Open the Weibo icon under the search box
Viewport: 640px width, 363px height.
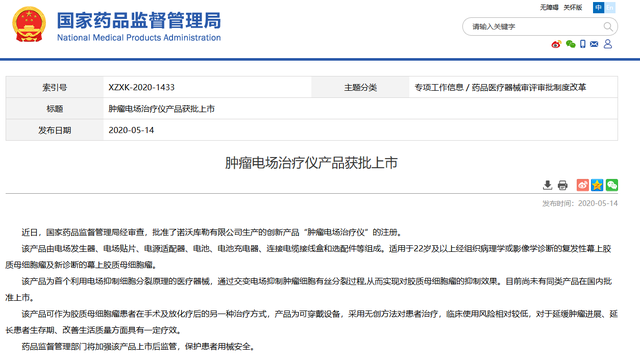(556, 44)
